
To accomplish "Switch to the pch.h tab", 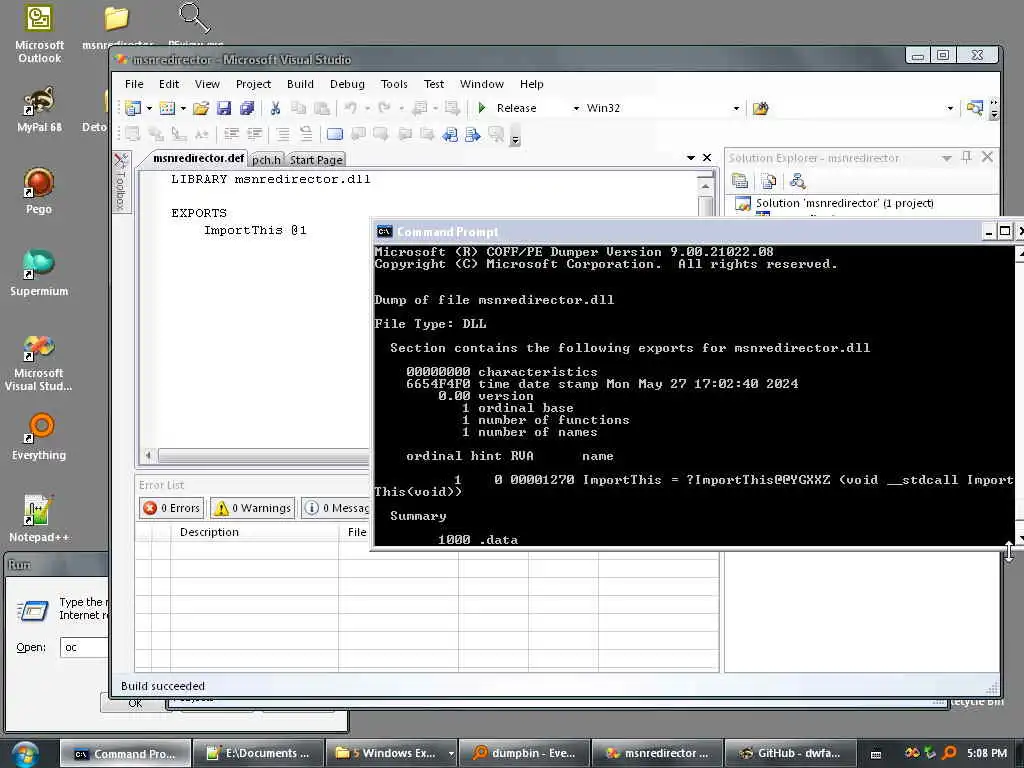I will 266,160.
